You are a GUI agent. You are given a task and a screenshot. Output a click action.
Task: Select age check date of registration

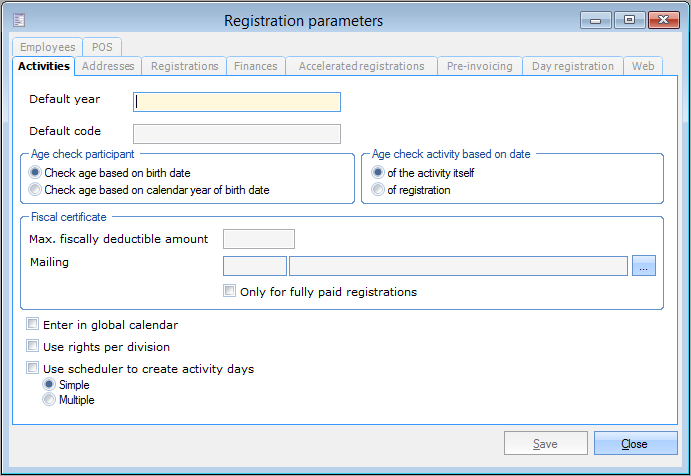click(378, 189)
